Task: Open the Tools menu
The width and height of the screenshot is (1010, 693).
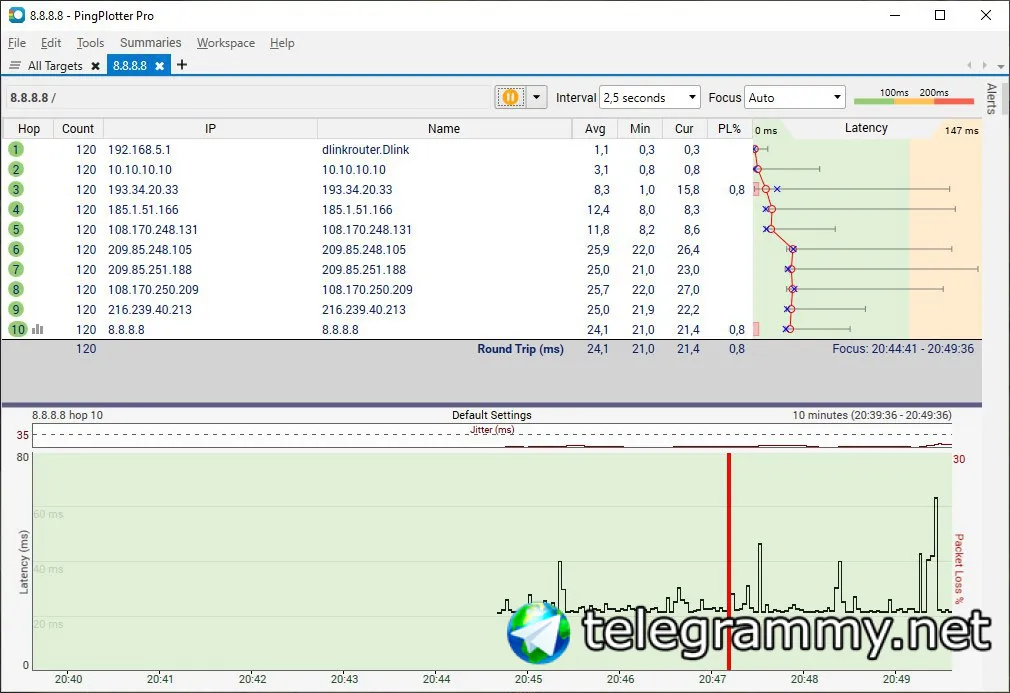Action: pos(90,43)
